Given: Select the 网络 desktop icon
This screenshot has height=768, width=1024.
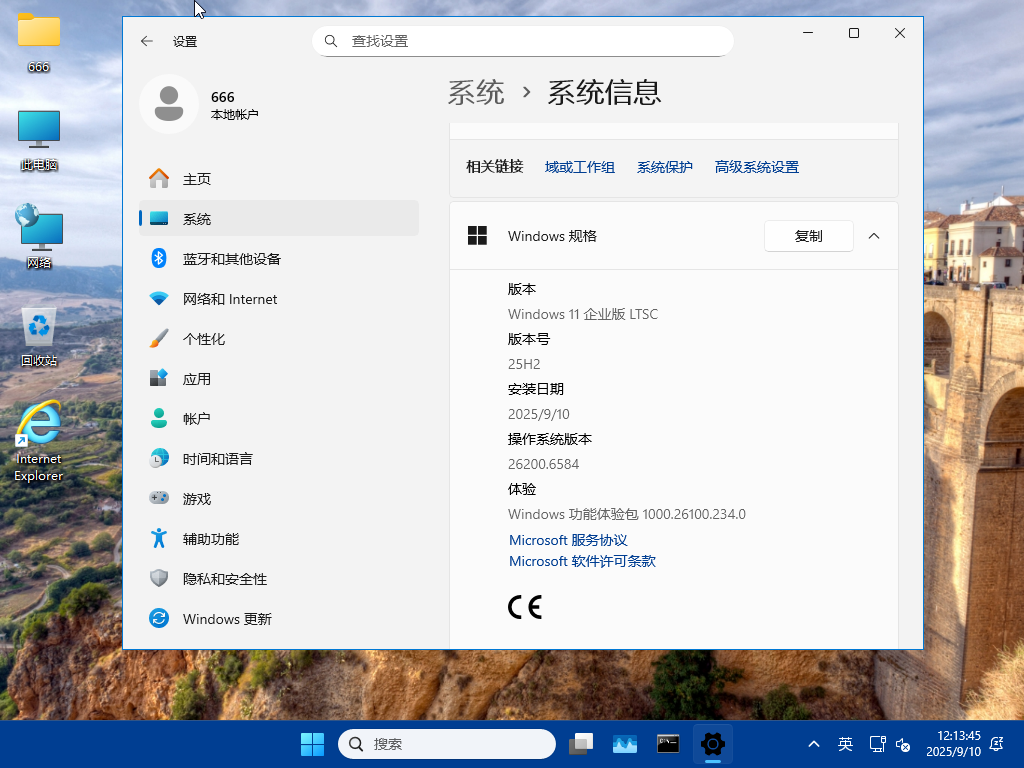Looking at the screenshot, I should (39, 236).
